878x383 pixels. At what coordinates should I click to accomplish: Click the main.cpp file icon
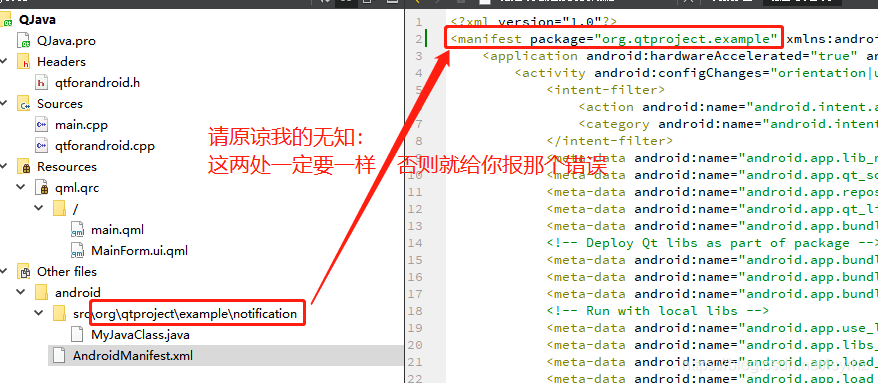click(42, 125)
